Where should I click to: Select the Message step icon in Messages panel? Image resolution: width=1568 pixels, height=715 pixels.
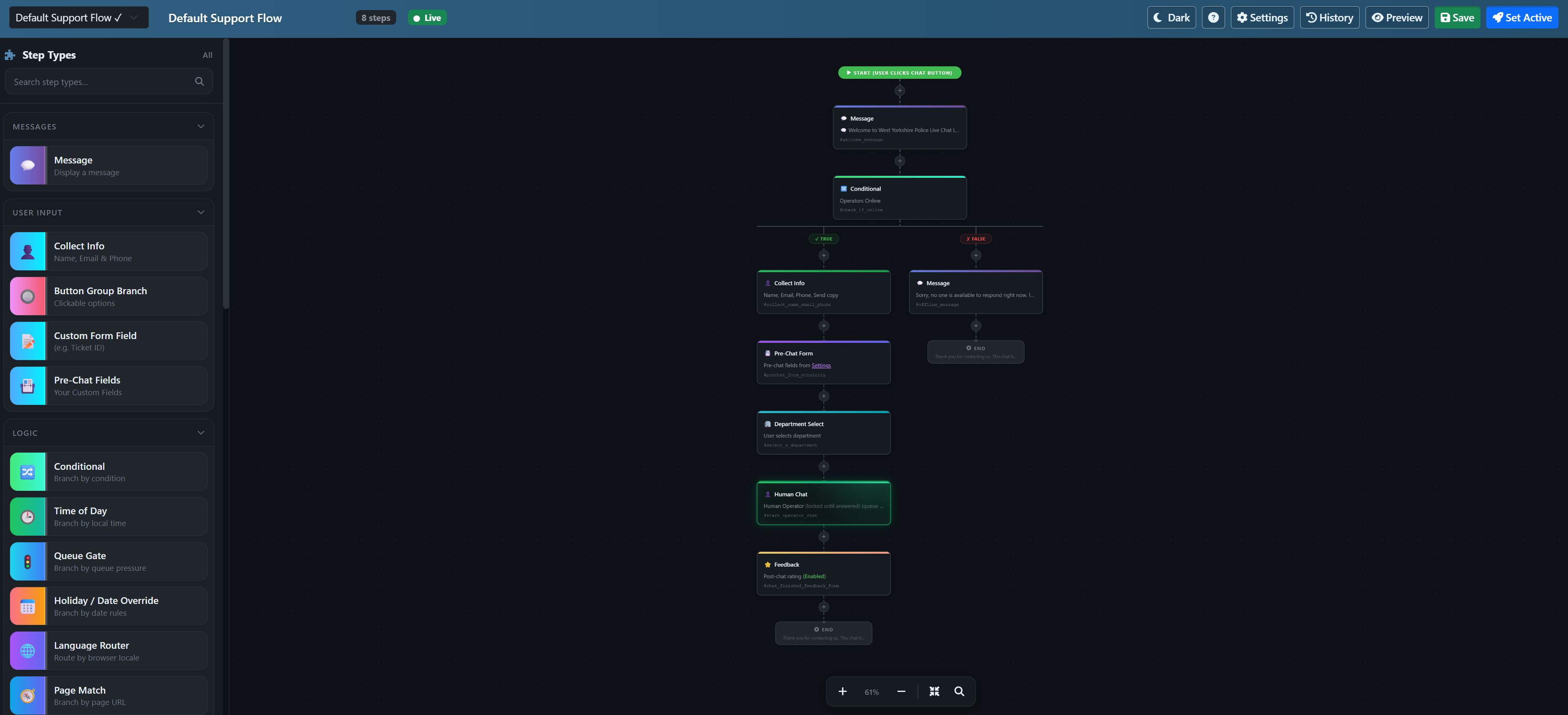pyautogui.click(x=27, y=165)
